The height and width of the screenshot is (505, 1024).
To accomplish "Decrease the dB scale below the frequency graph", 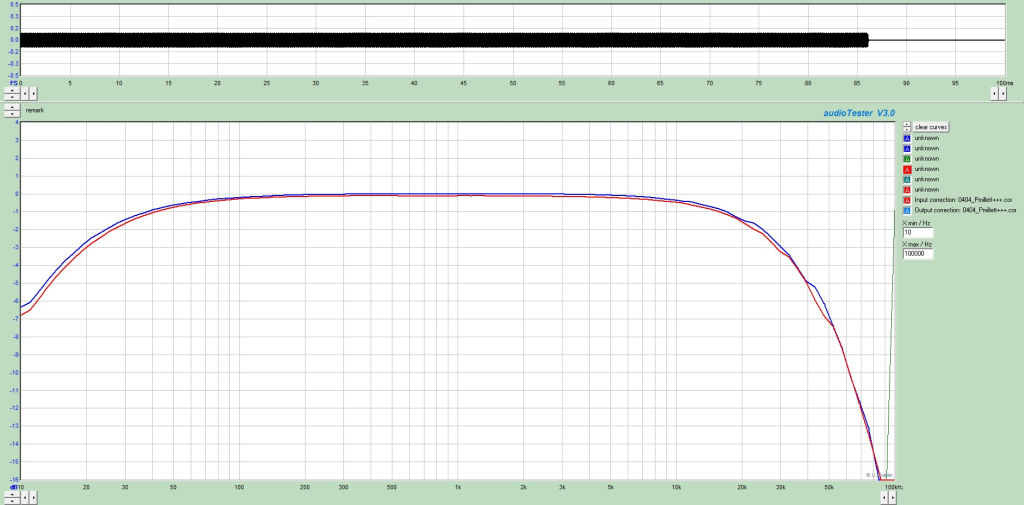I will click(x=12, y=501).
